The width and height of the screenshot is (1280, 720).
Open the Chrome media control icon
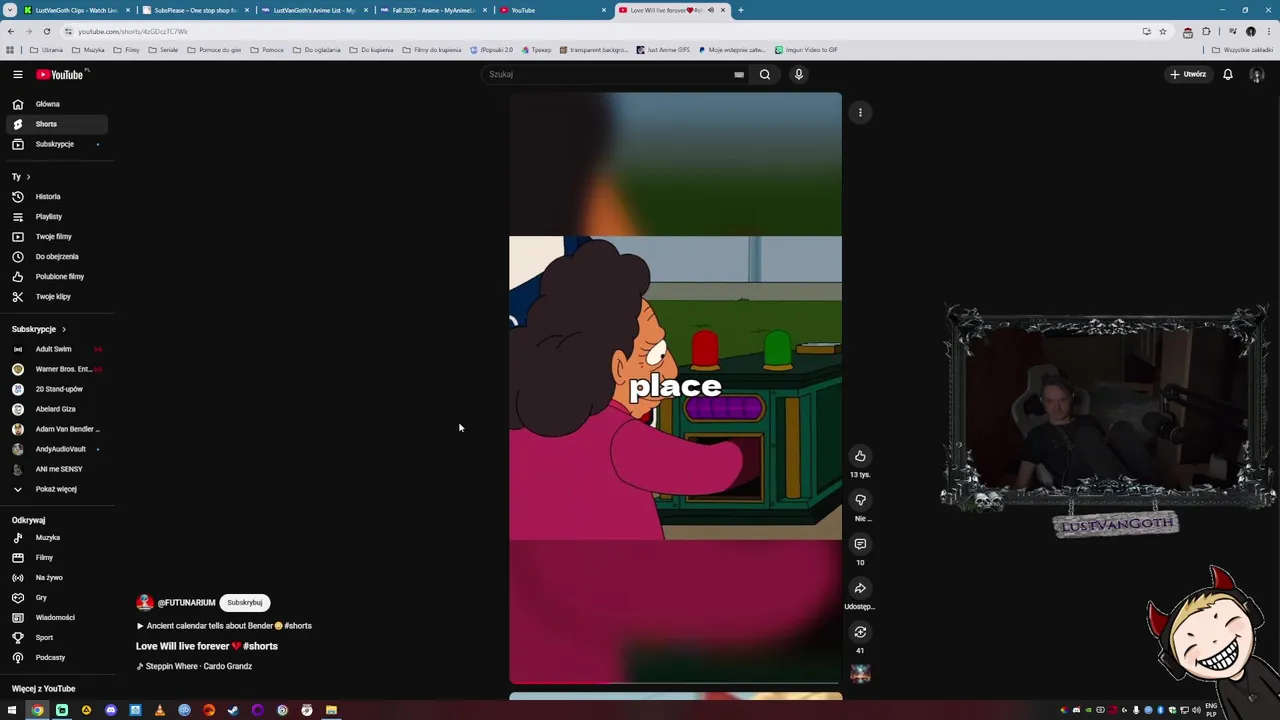pos(1232,31)
